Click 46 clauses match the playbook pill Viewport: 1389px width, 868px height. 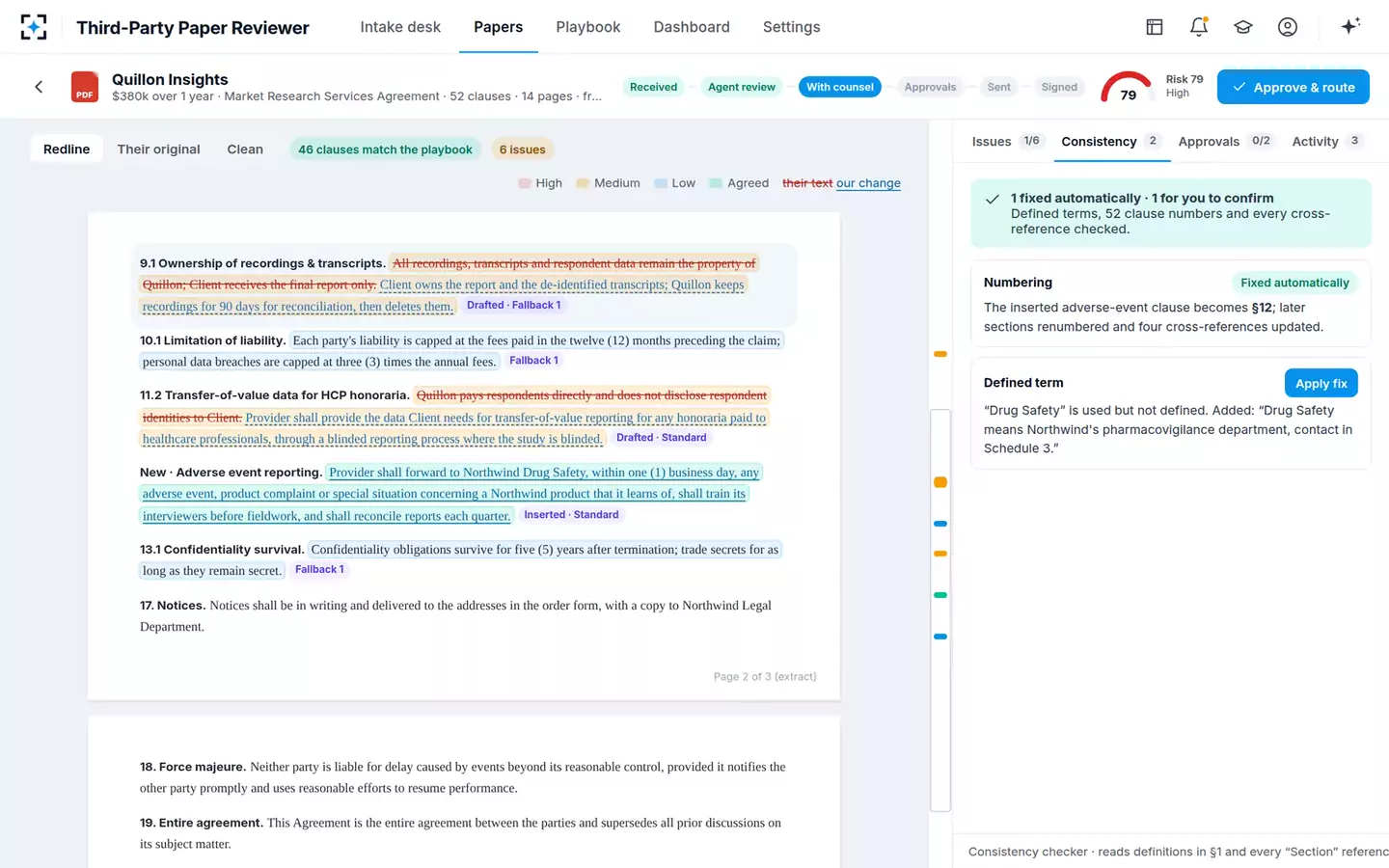(385, 149)
